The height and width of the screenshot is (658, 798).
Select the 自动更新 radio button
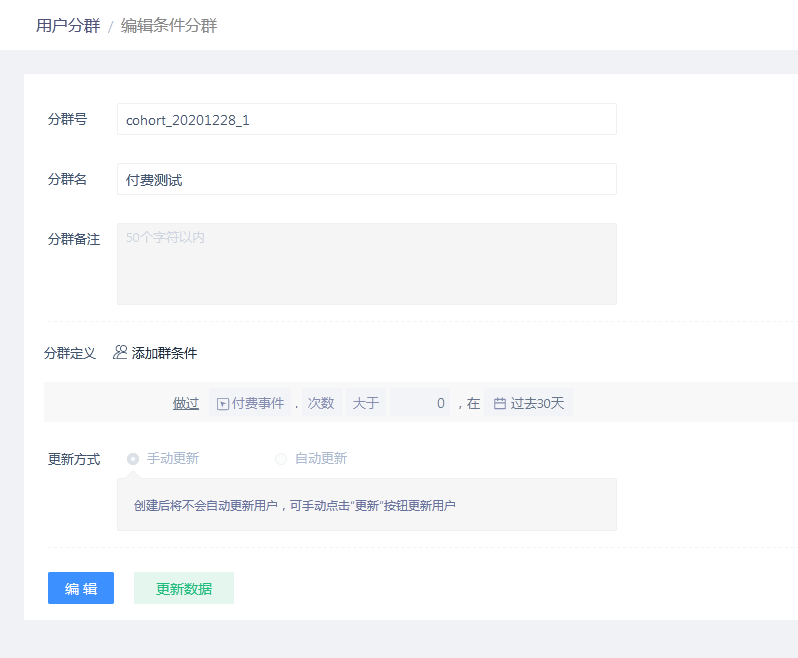click(x=281, y=459)
